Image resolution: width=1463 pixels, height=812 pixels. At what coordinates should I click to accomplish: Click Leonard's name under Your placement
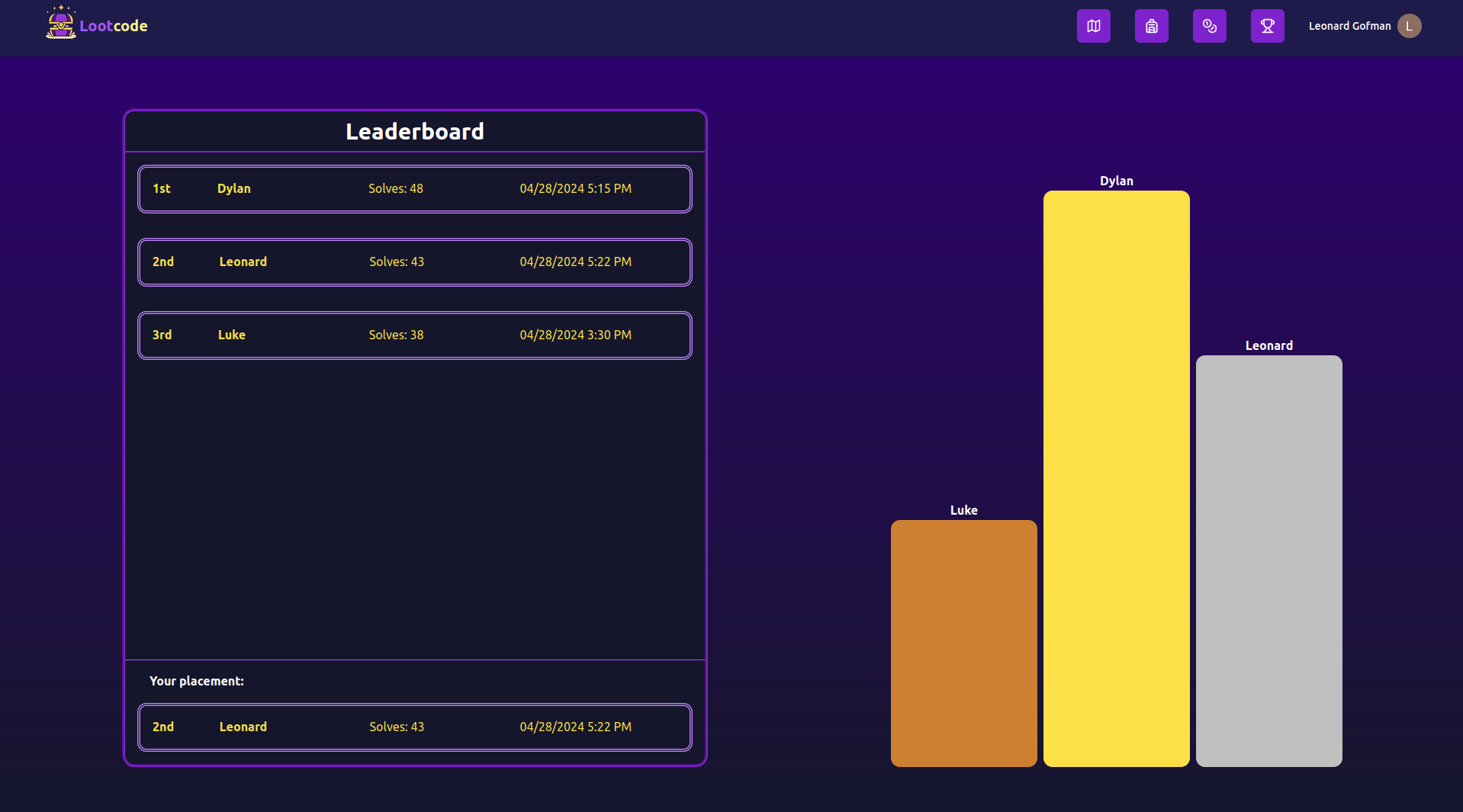click(x=243, y=727)
